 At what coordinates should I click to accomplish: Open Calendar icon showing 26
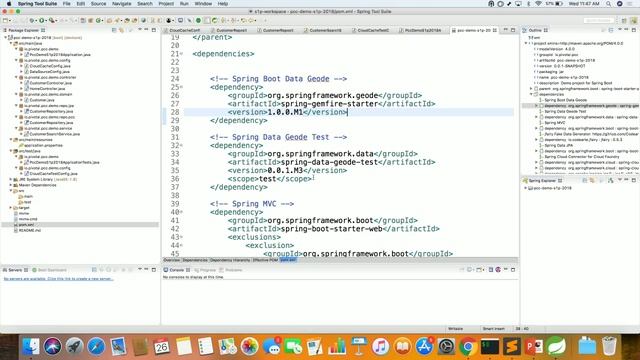click(162, 347)
